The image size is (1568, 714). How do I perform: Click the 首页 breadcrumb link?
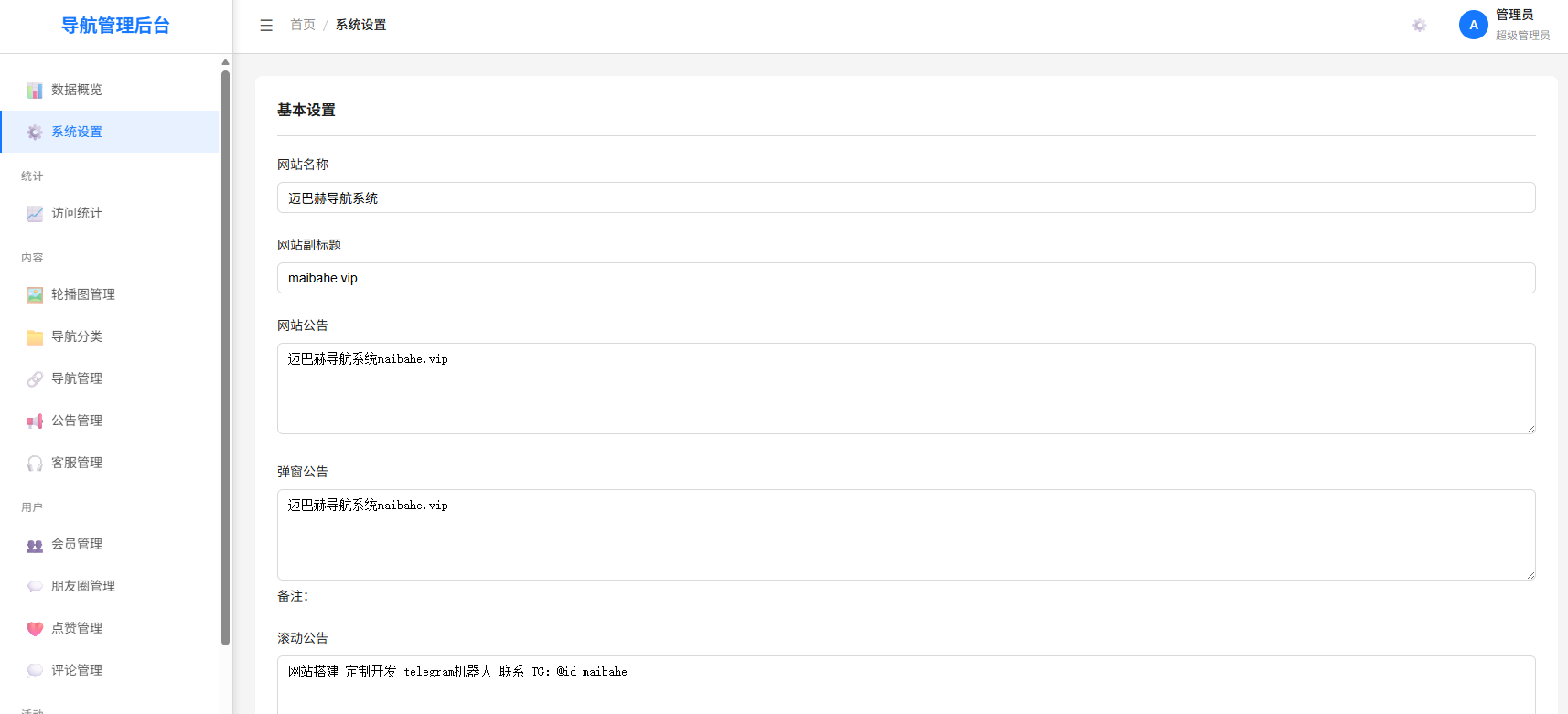pos(303,25)
